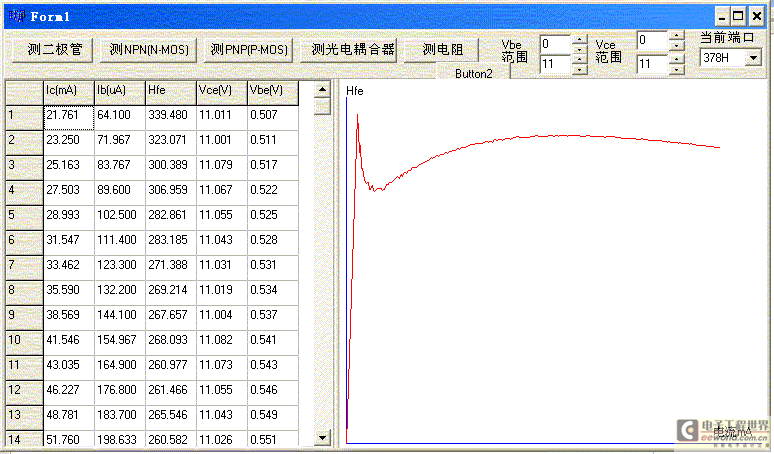Select row header 7 in the table
The width and height of the screenshot is (774, 454).
(24, 267)
